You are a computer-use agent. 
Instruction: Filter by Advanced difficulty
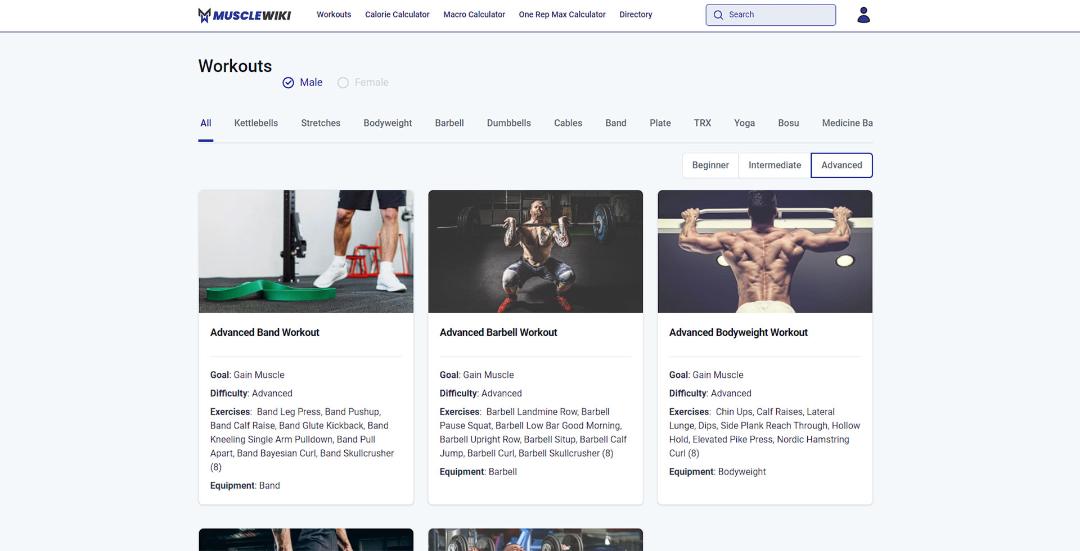coord(842,165)
